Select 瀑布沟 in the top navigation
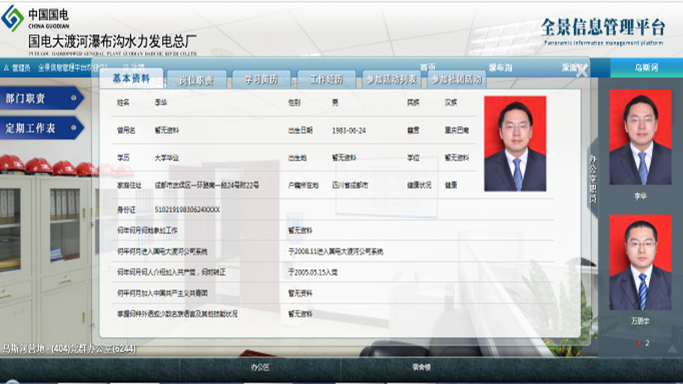 500,67
